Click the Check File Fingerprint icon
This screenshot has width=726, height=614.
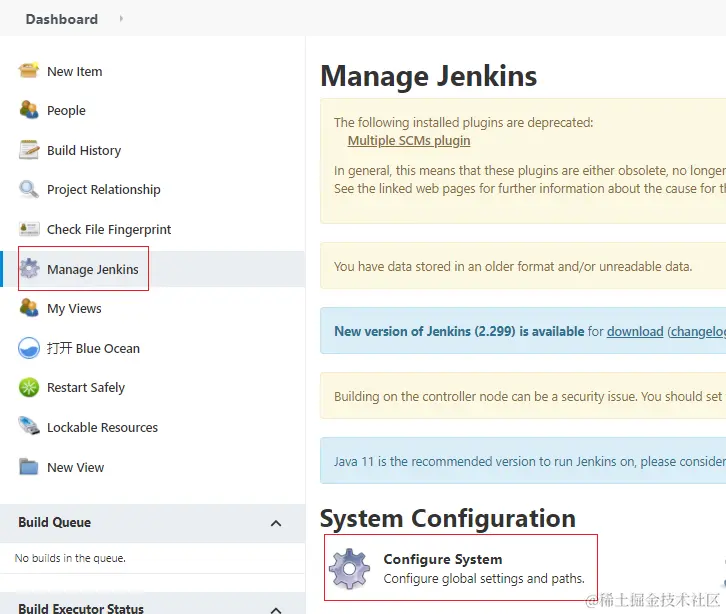(29, 229)
